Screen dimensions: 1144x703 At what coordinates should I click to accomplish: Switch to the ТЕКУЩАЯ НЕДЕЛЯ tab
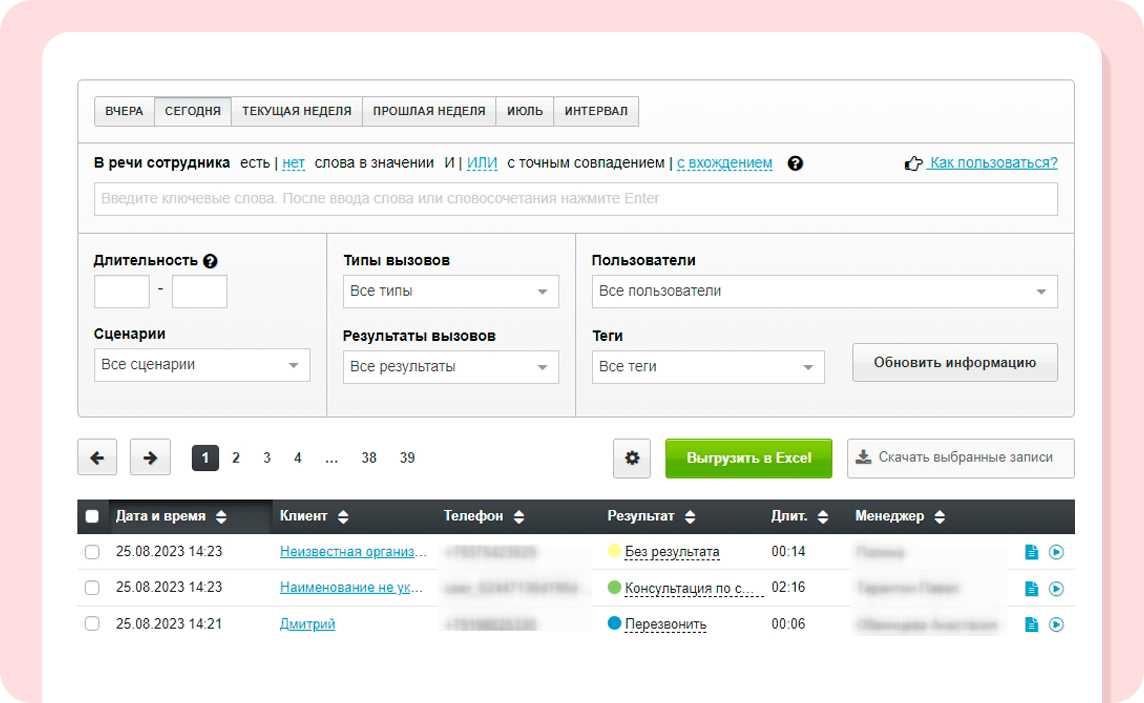pos(297,112)
